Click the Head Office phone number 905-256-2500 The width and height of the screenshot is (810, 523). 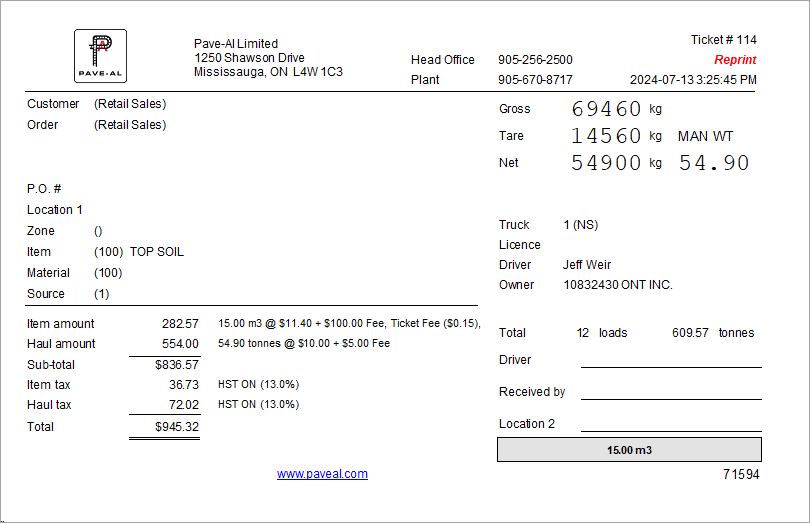535,60
